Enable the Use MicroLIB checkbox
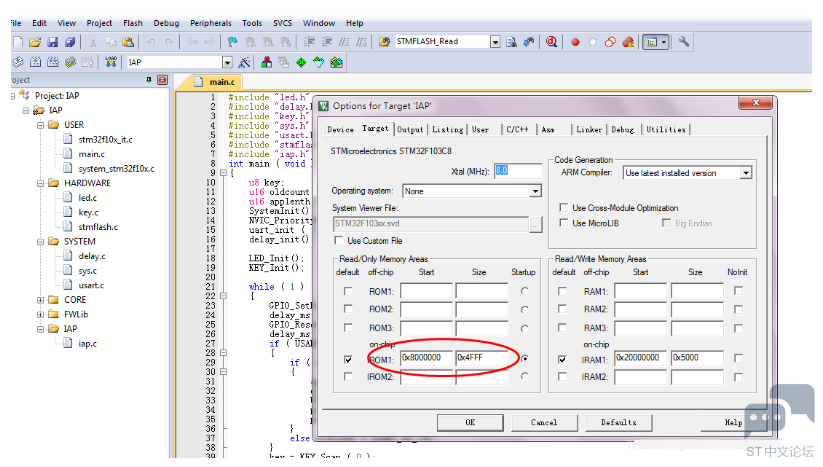 point(563,223)
